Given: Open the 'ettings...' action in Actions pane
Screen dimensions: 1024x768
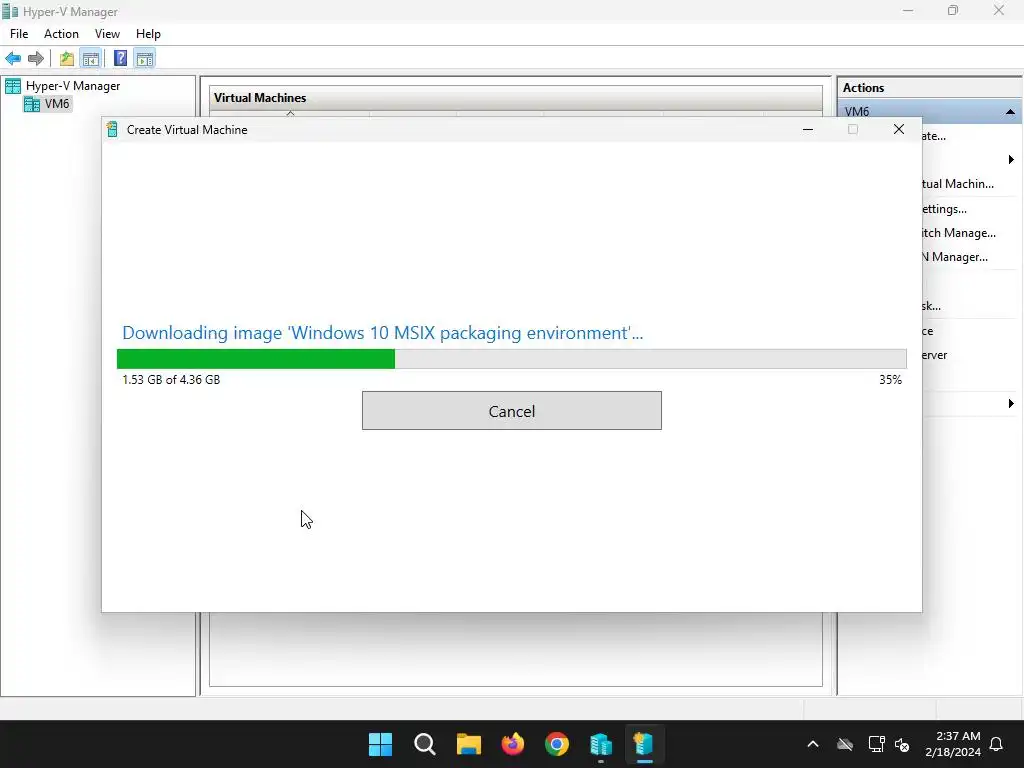Looking at the screenshot, I should point(944,209).
